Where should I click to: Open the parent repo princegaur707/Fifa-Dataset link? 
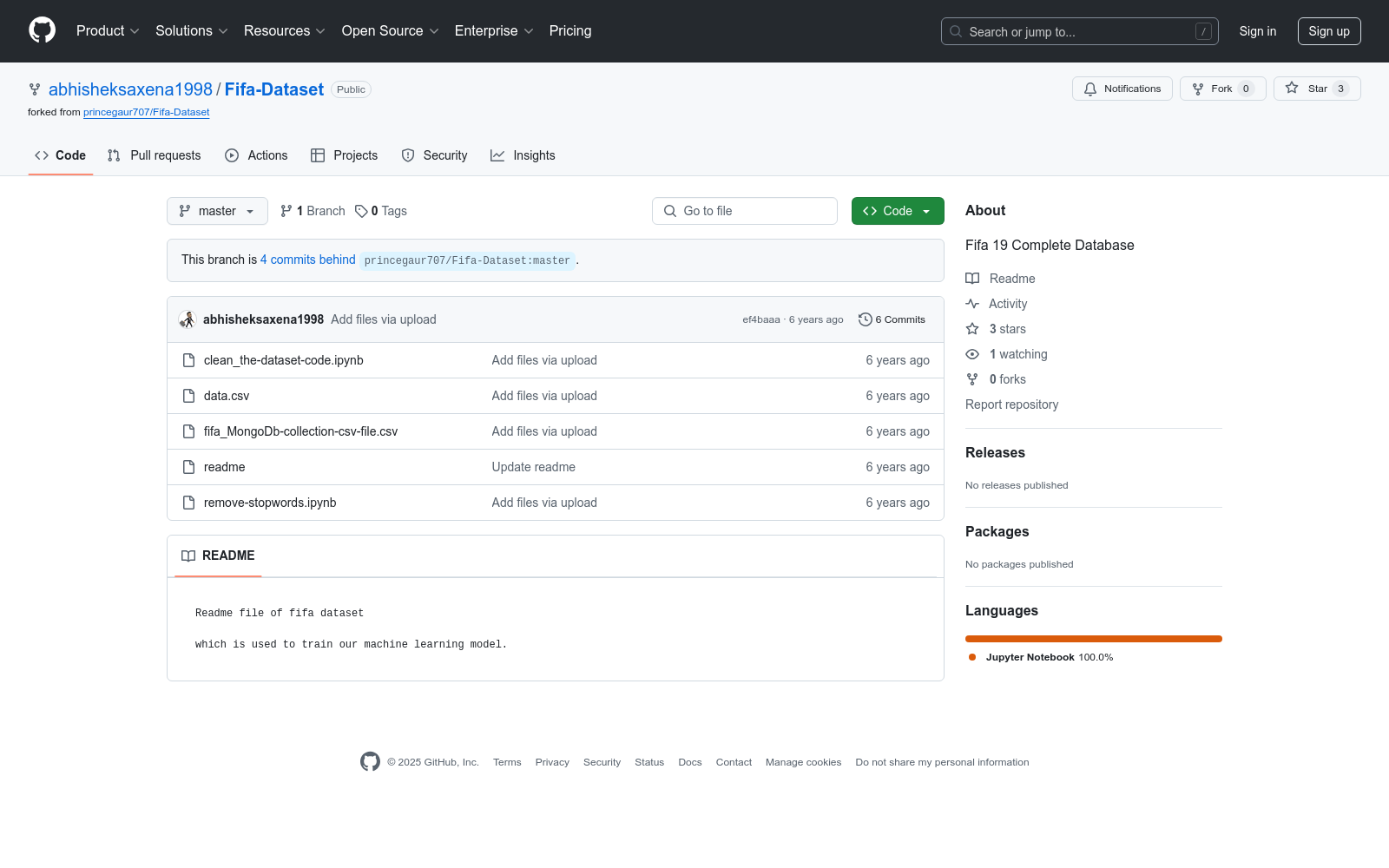click(x=147, y=112)
